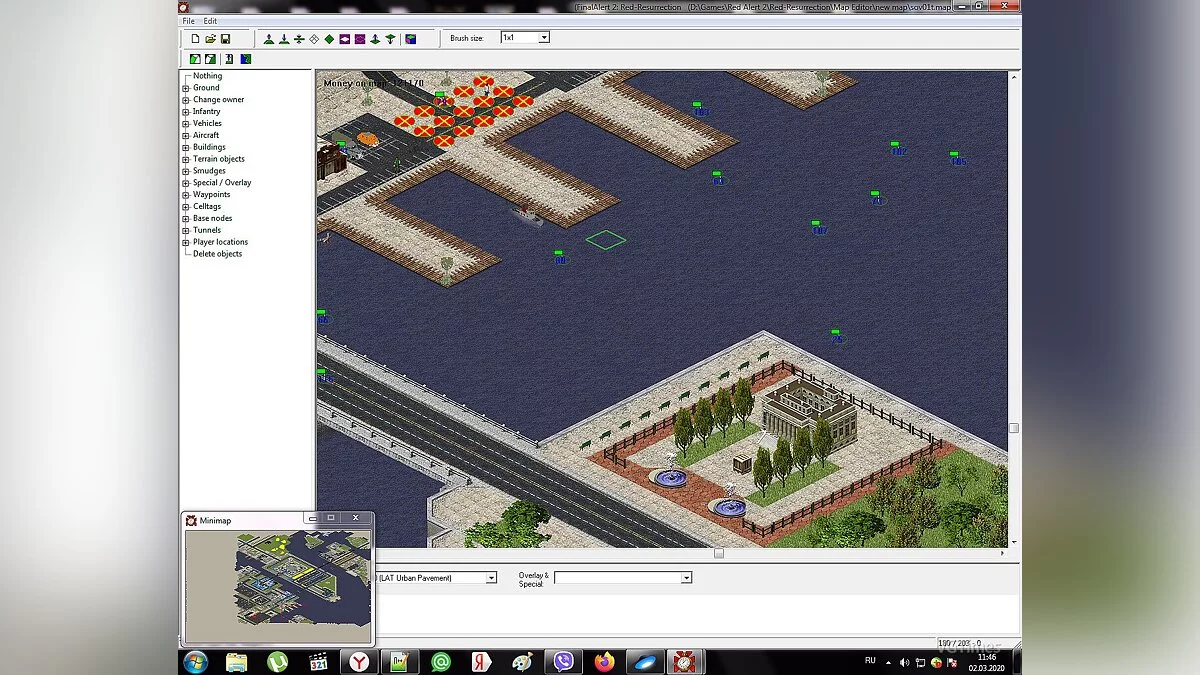Image resolution: width=1200 pixels, height=675 pixels.
Task: Select the Lower ground tool icon
Action: [284, 39]
